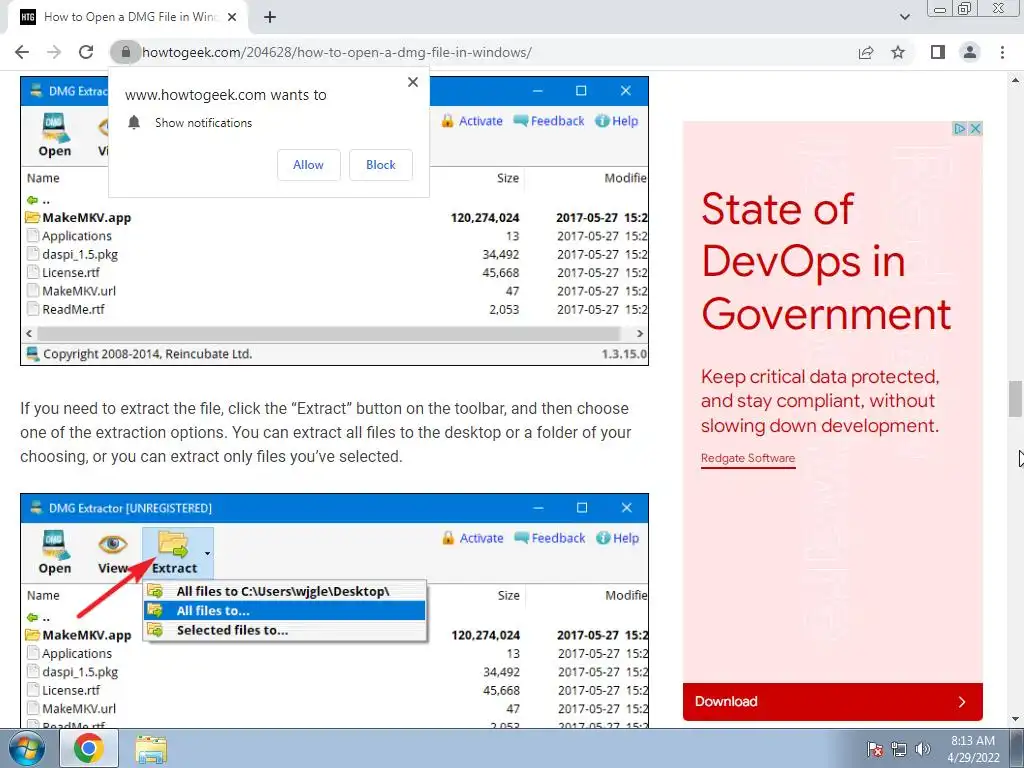Click daspi_1.5.pkg in the upper screenshot
This screenshot has height=768, width=1024.
tap(73, 254)
